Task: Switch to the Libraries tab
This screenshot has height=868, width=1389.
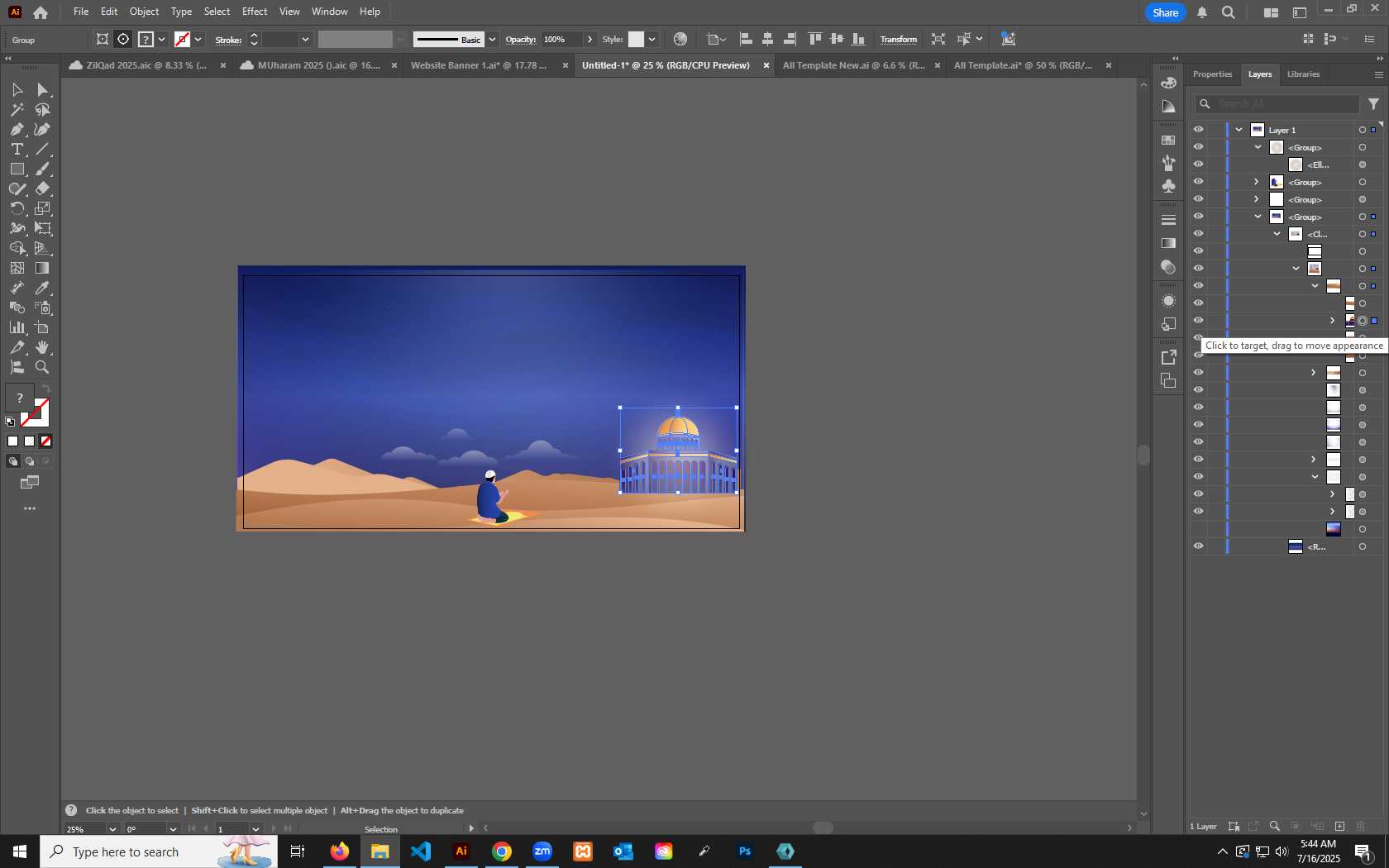Action: pyautogui.click(x=1303, y=74)
